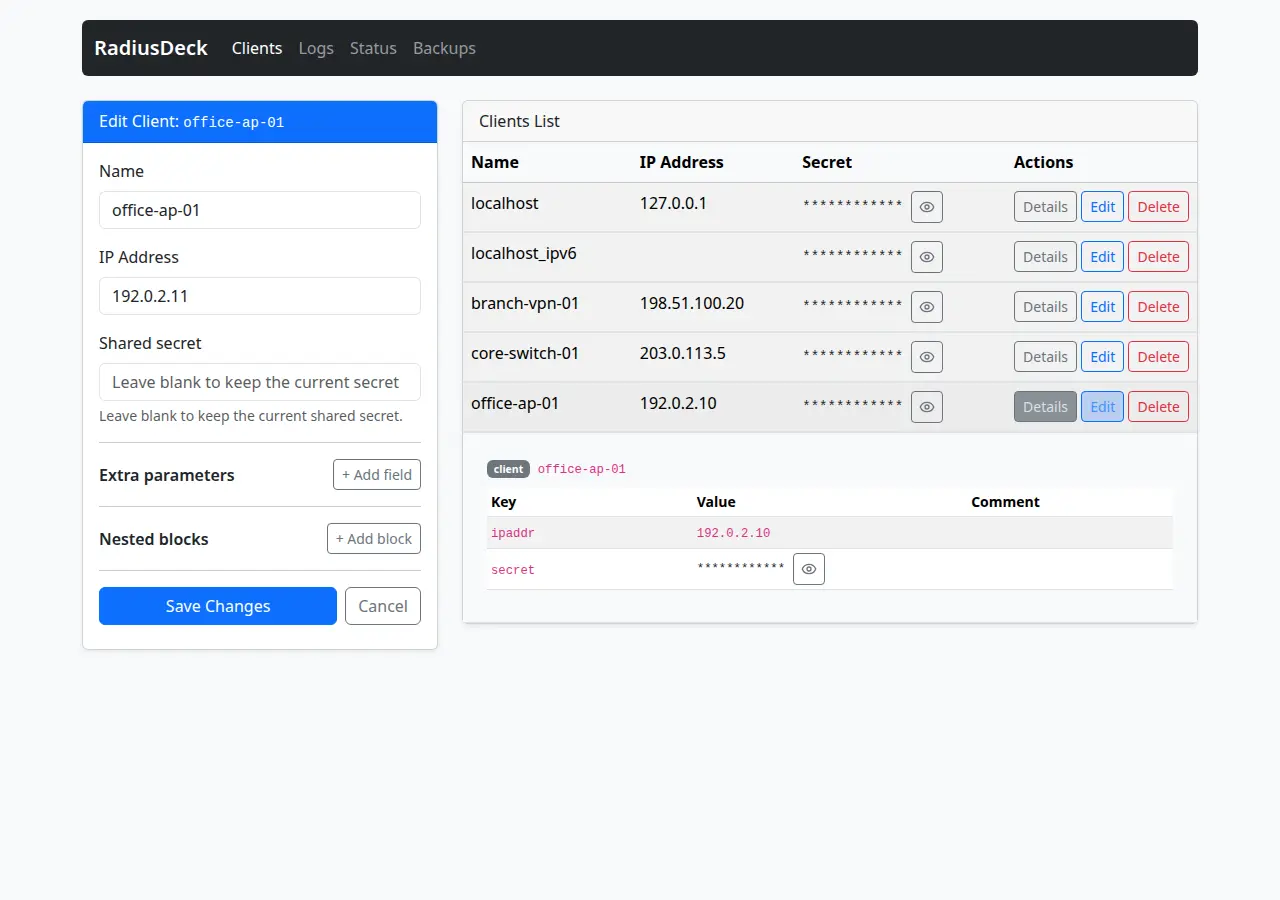Screen dimensions: 1280x900
Task: Reveal the secret for localhost
Action: (927, 207)
